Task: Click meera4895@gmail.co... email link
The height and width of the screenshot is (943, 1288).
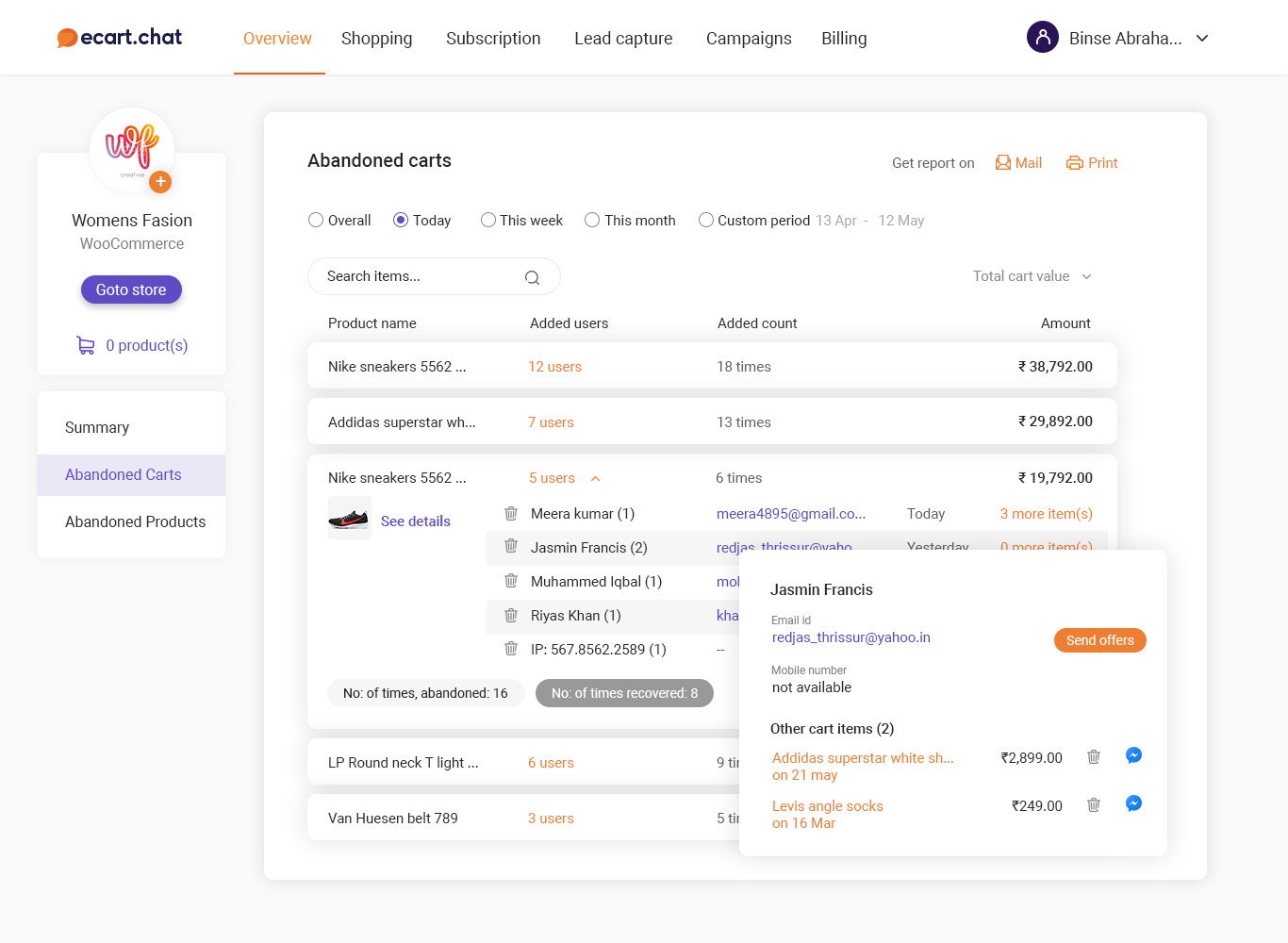Action: coord(791,514)
